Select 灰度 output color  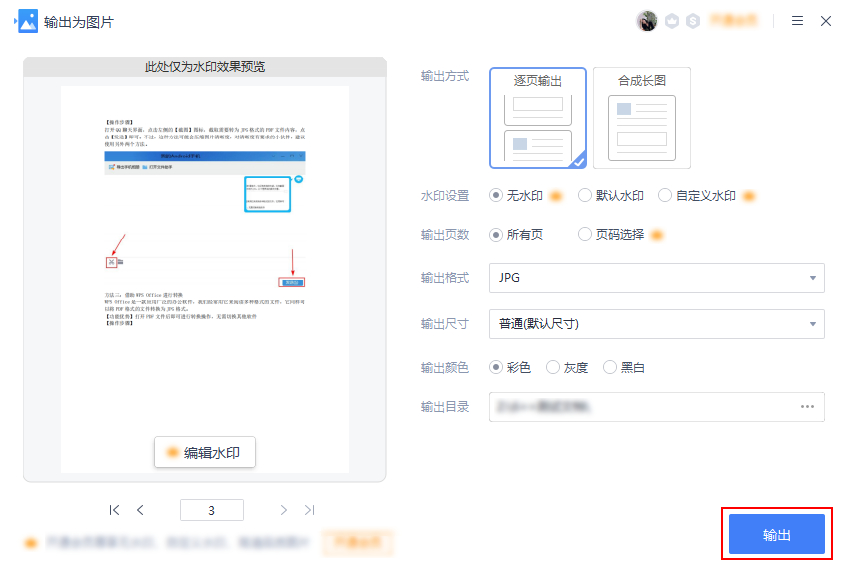[567, 367]
